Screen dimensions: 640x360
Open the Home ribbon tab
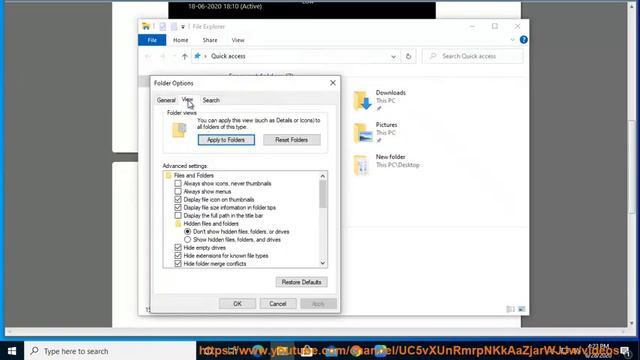click(x=180, y=40)
